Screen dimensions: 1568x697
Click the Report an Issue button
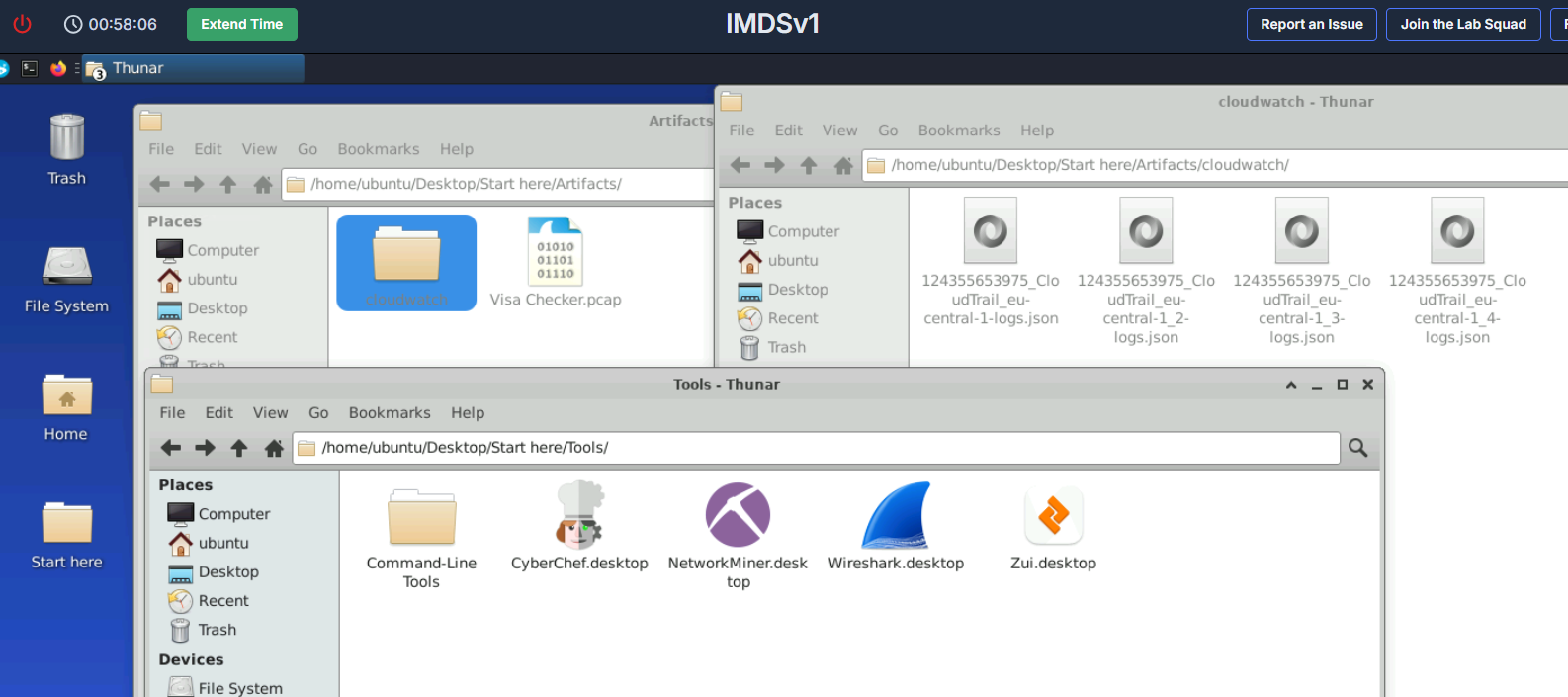(1312, 24)
